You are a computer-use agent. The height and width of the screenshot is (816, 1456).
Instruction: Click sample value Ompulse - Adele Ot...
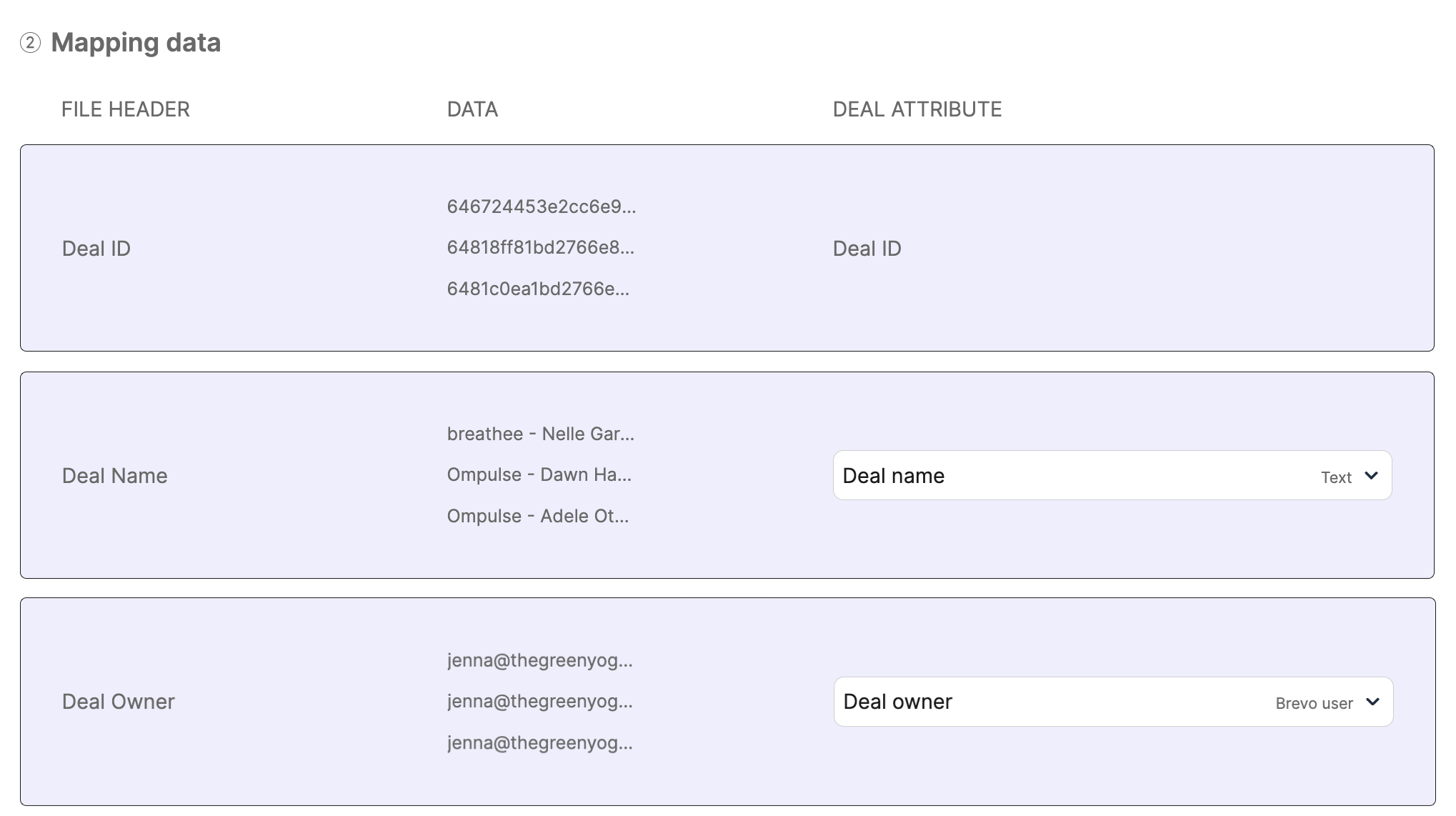[x=538, y=517]
